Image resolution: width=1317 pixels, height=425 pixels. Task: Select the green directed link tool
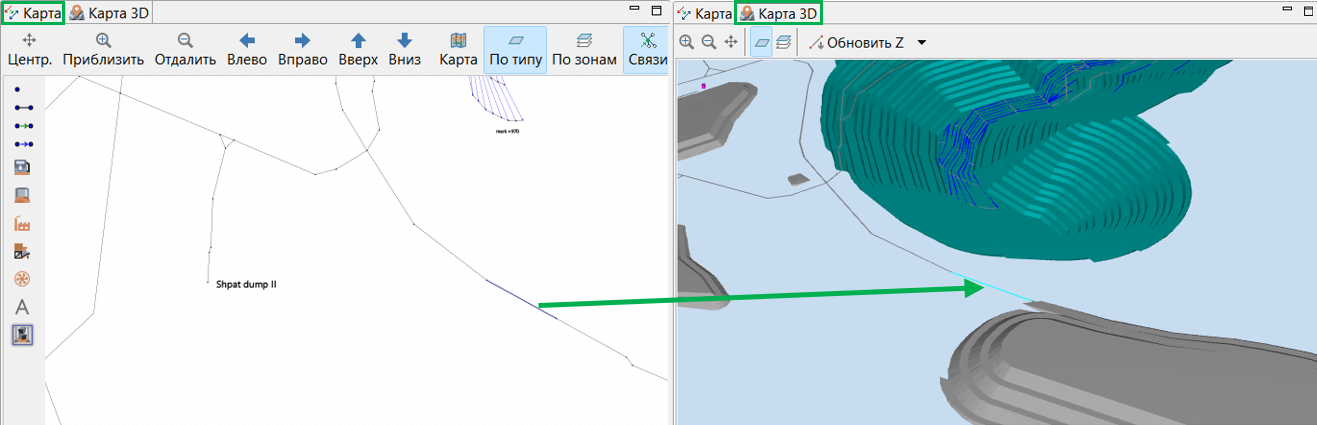click(23, 126)
